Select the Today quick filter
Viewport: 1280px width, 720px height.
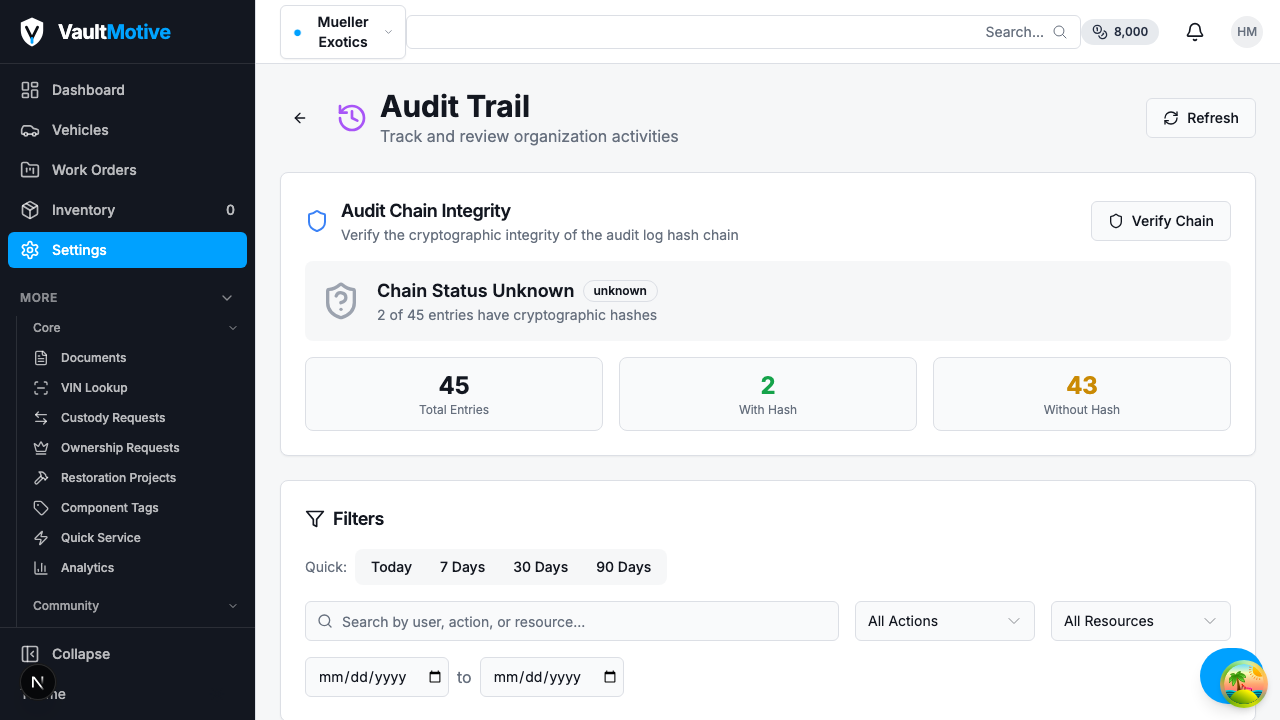coord(391,567)
